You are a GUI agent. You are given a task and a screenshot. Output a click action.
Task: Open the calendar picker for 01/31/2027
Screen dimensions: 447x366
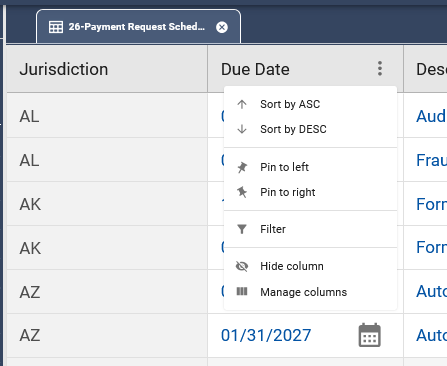[369, 335]
